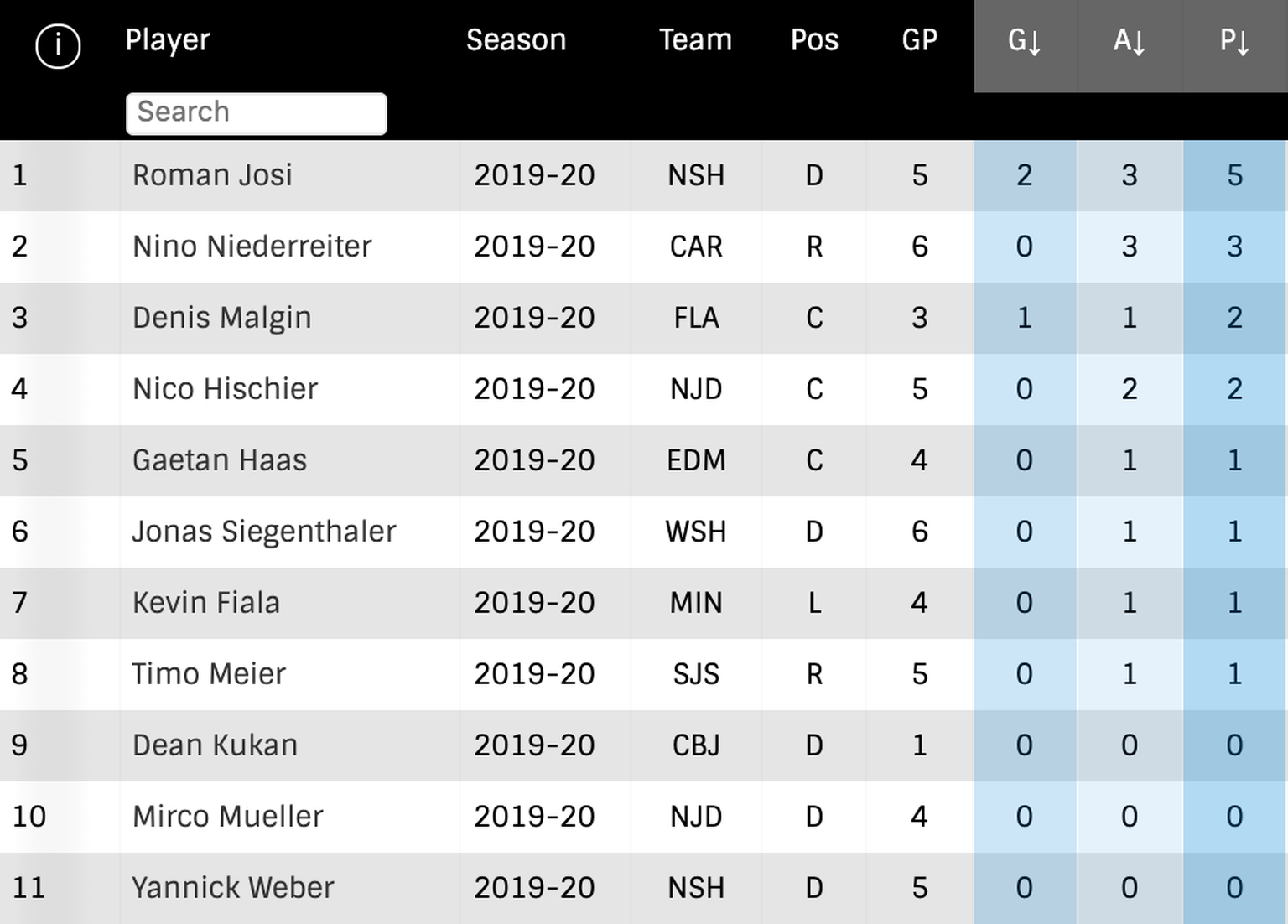1288x924 pixels.
Task: Select Timo Meier in the table
Action: click(x=208, y=674)
